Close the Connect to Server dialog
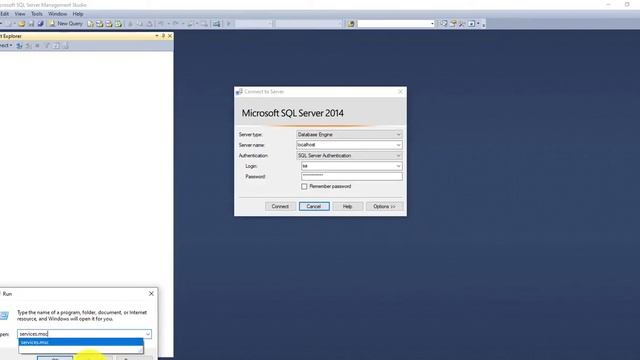Screen dimensions: 640x360 pos(400,92)
